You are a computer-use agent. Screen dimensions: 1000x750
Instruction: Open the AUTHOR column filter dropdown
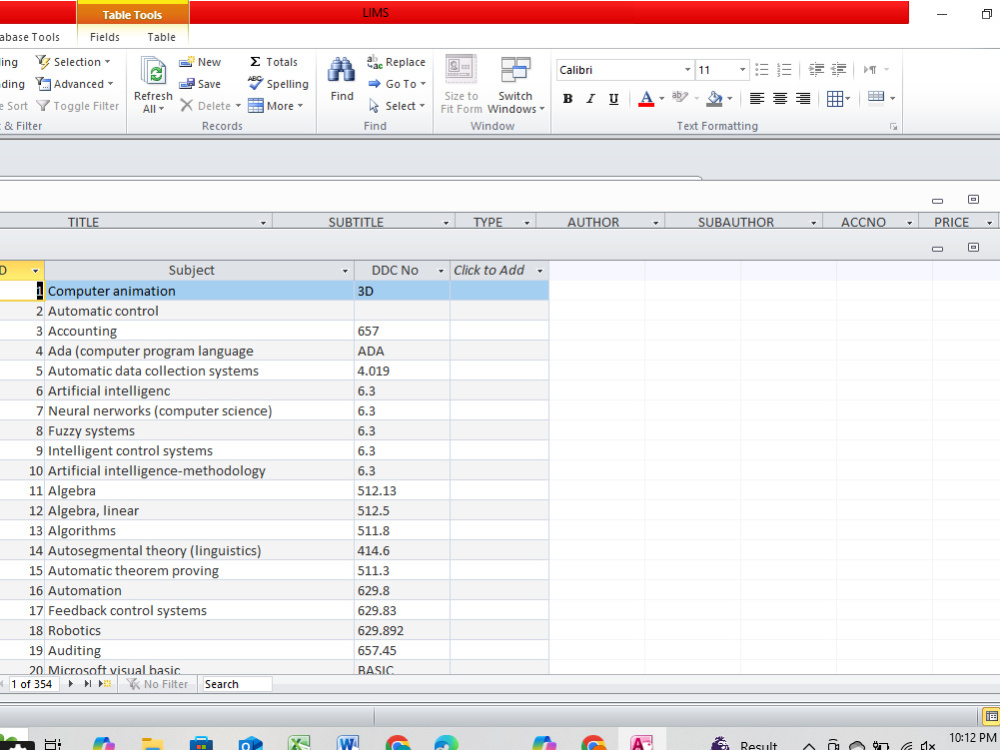(x=656, y=223)
